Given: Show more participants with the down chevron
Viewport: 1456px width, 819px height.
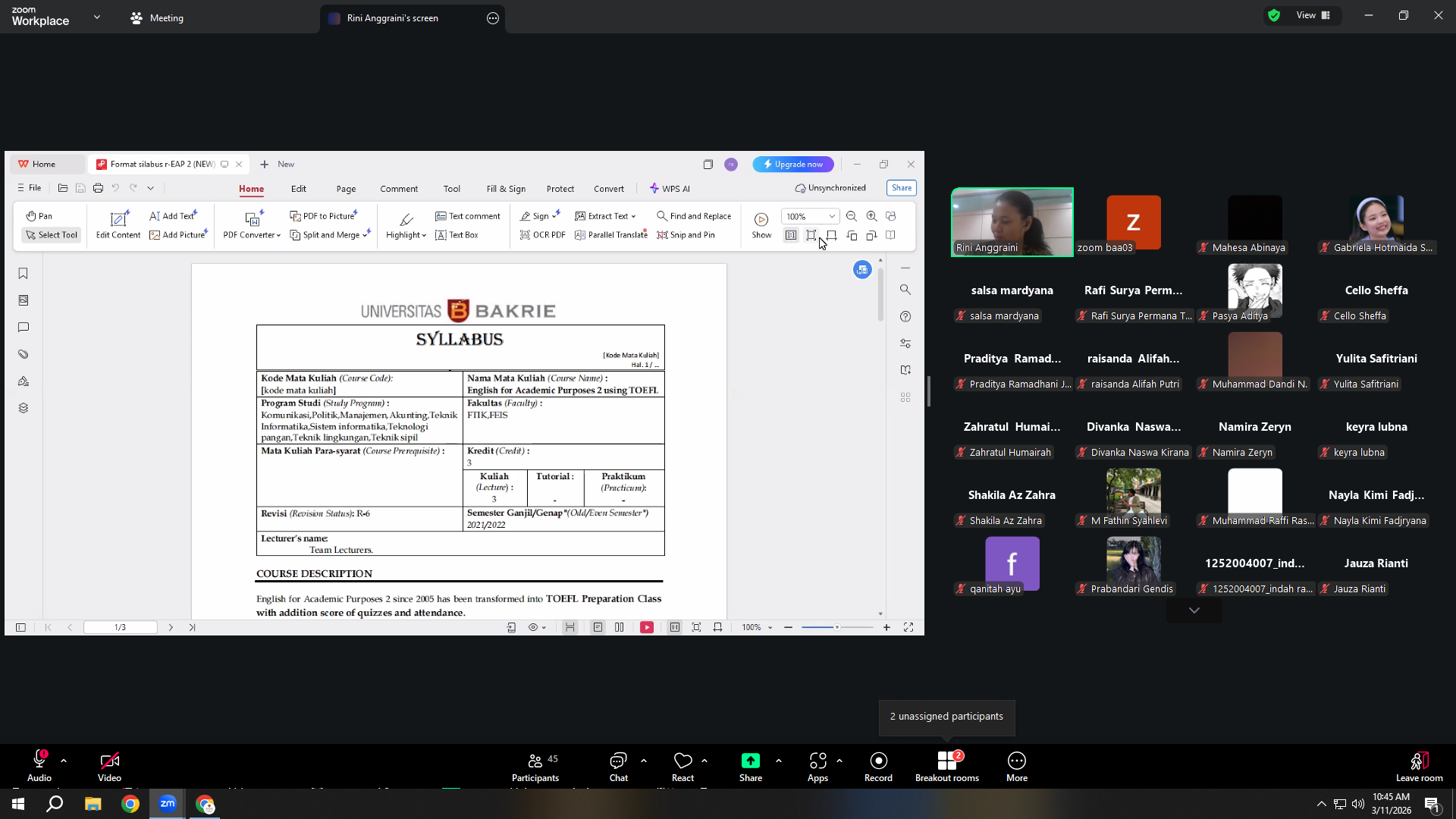Looking at the screenshot, I should [x=1194, y=610].
